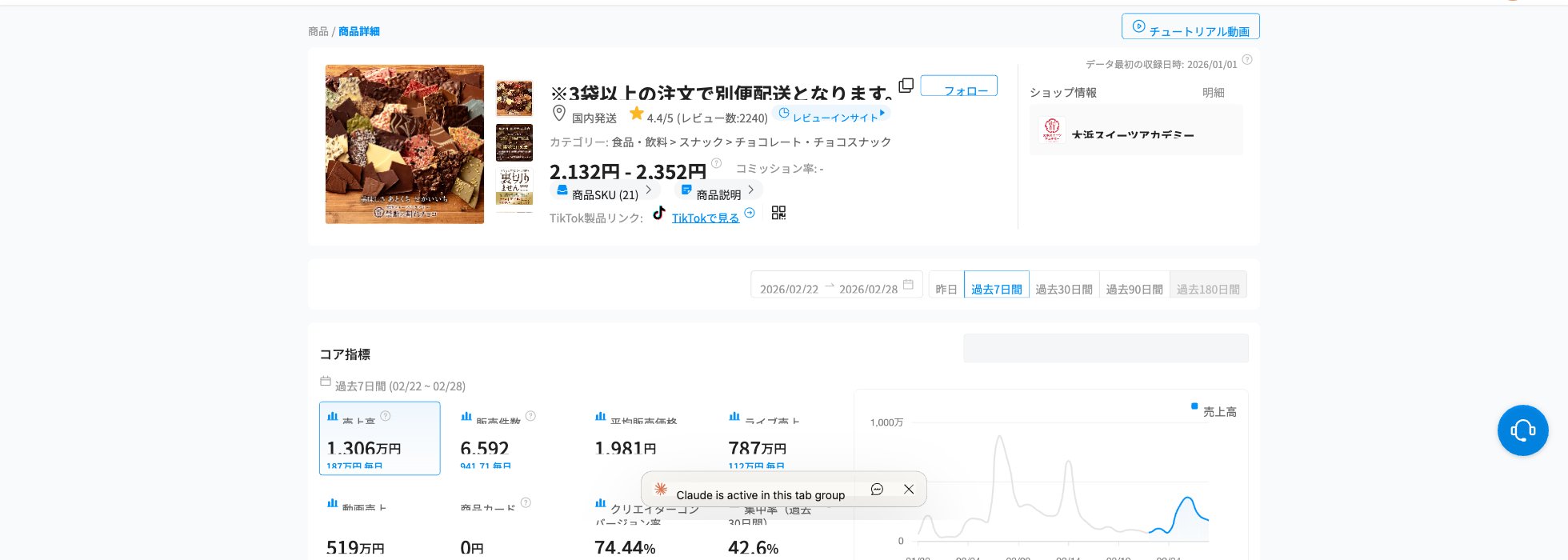The width and height of the screenshot is (1568, 560).
Task: Click the help icon next to データ最初の収録日時
Action: (1247, 60)
